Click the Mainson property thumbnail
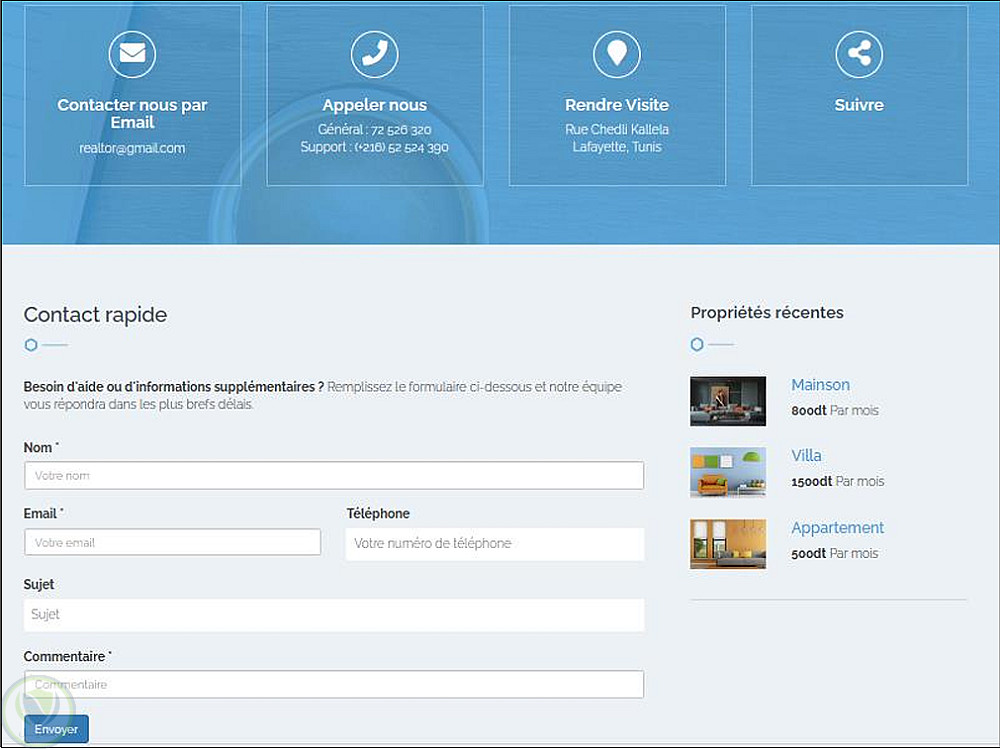Image resolution: width=1000 pixels, height=749 pixels. tap(728, 401)
